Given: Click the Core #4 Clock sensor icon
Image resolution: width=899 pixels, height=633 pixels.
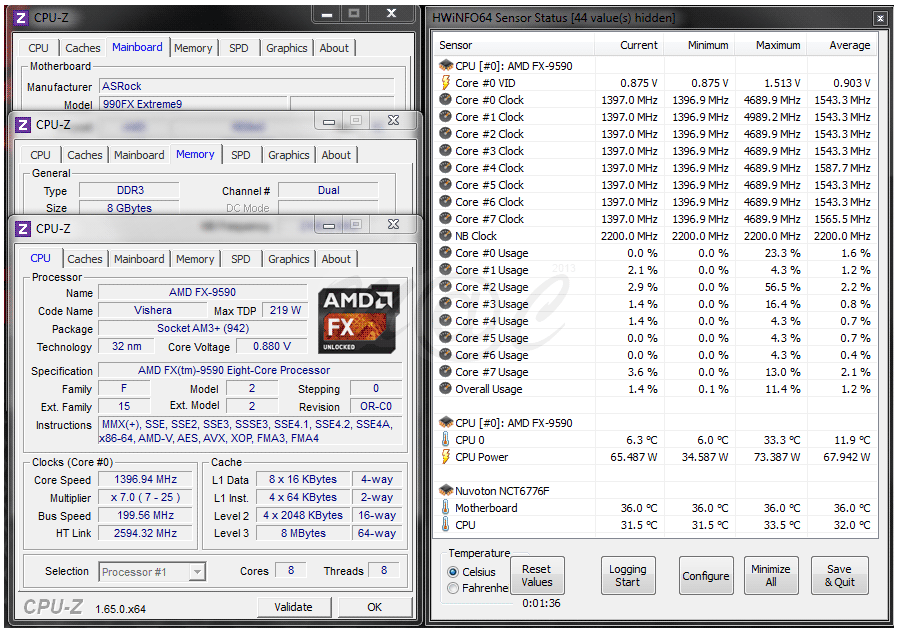Looking at the screenshot, I should point(445,167).
